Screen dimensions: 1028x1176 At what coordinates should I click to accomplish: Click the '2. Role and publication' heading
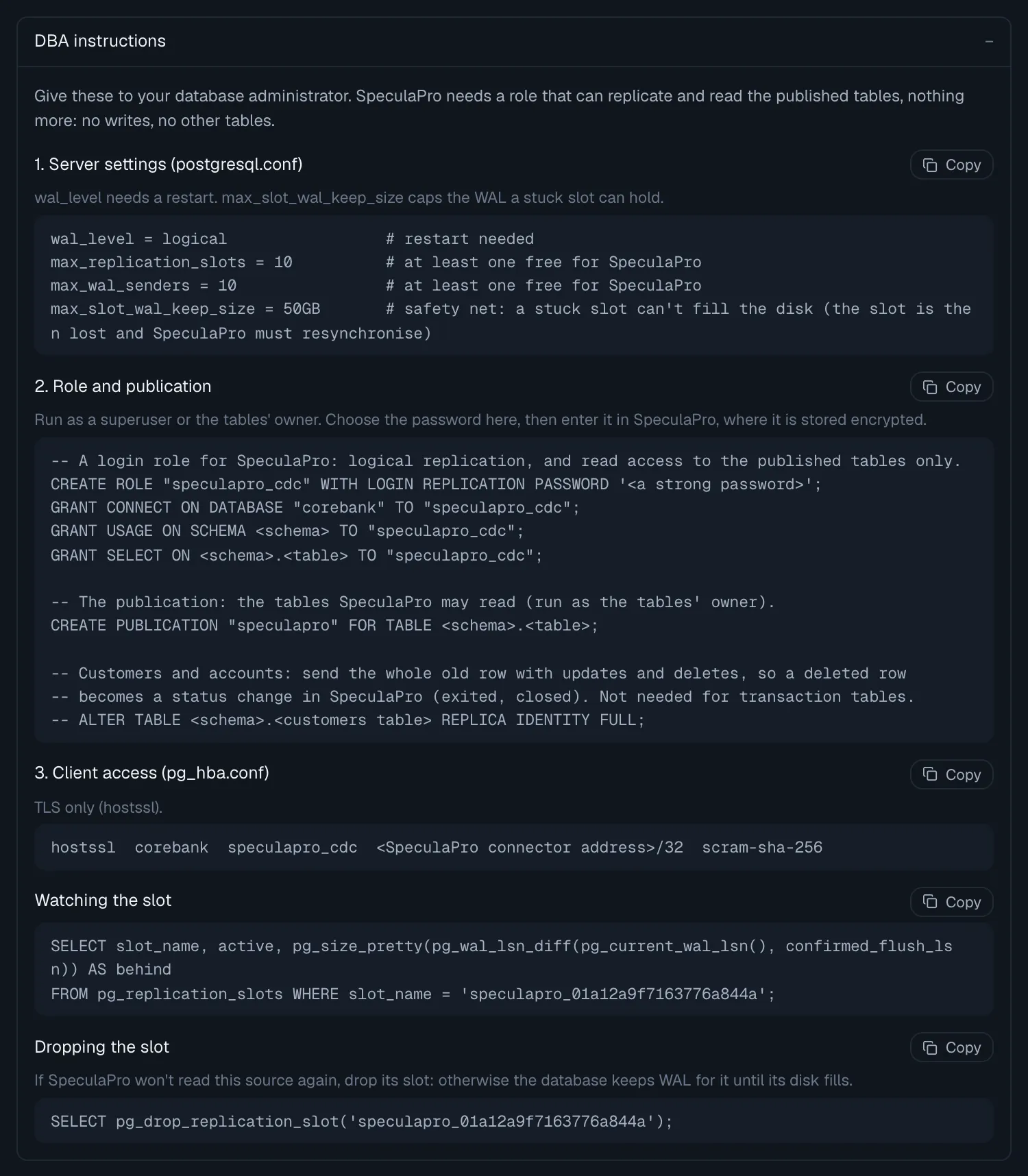123,387
